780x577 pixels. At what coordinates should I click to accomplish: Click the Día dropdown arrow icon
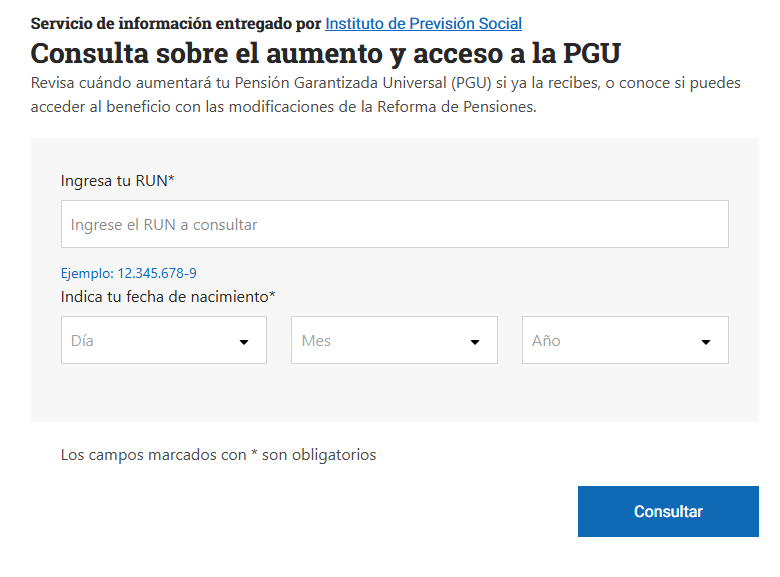click(244, 342)
